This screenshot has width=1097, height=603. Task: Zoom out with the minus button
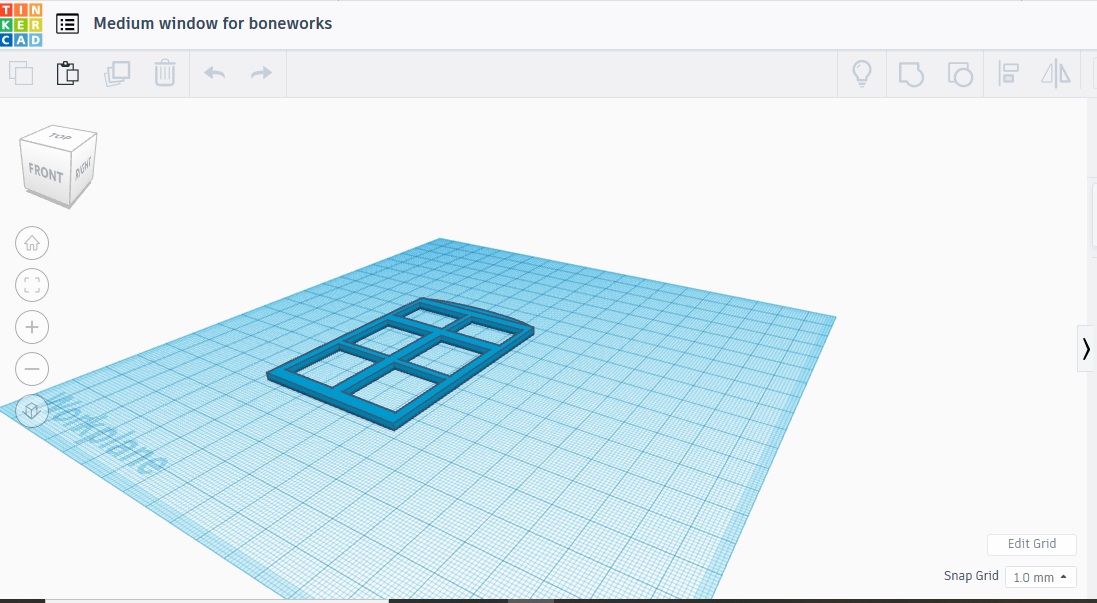[x=31, y=369]
